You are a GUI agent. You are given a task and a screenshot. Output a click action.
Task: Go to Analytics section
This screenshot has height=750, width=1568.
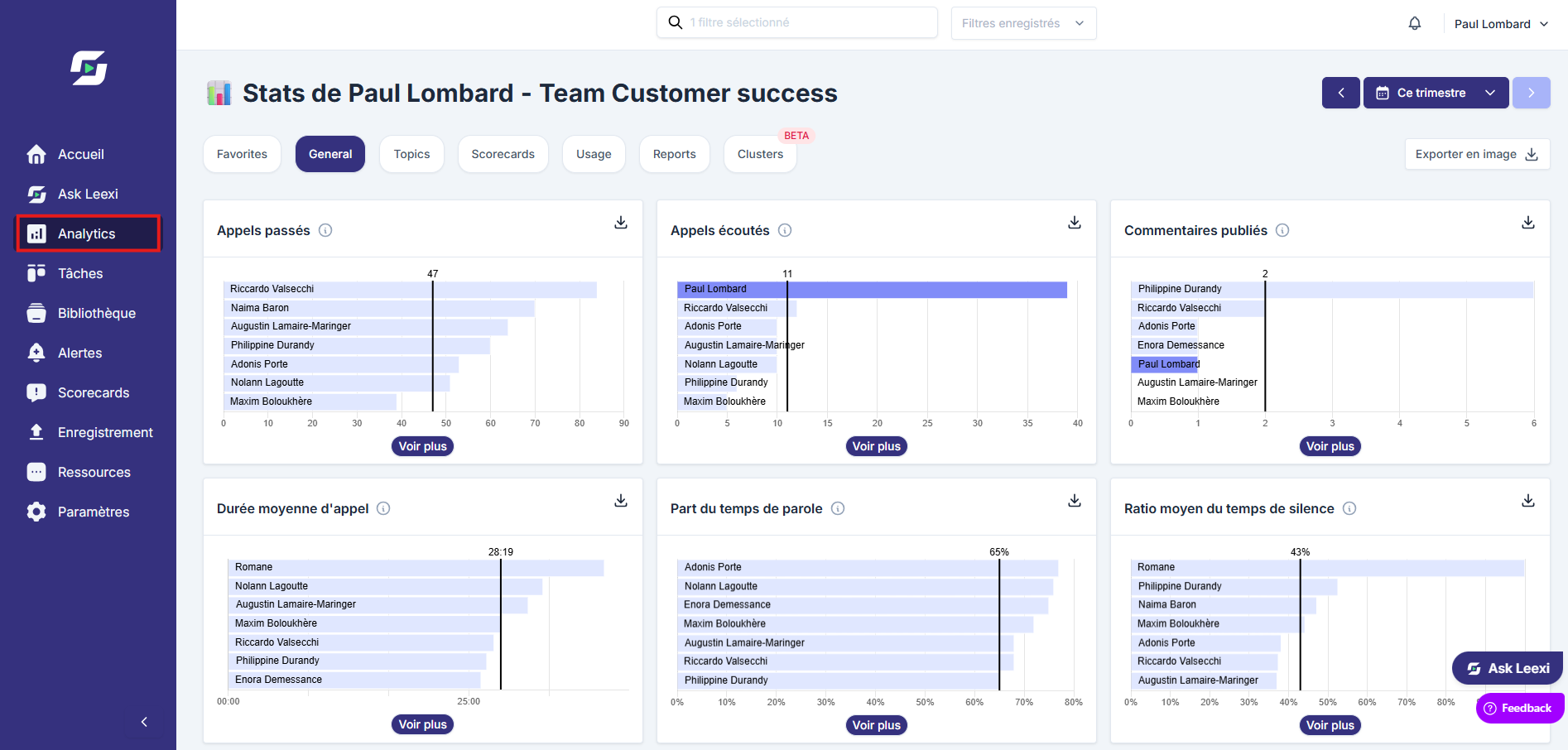click(88, 233)
